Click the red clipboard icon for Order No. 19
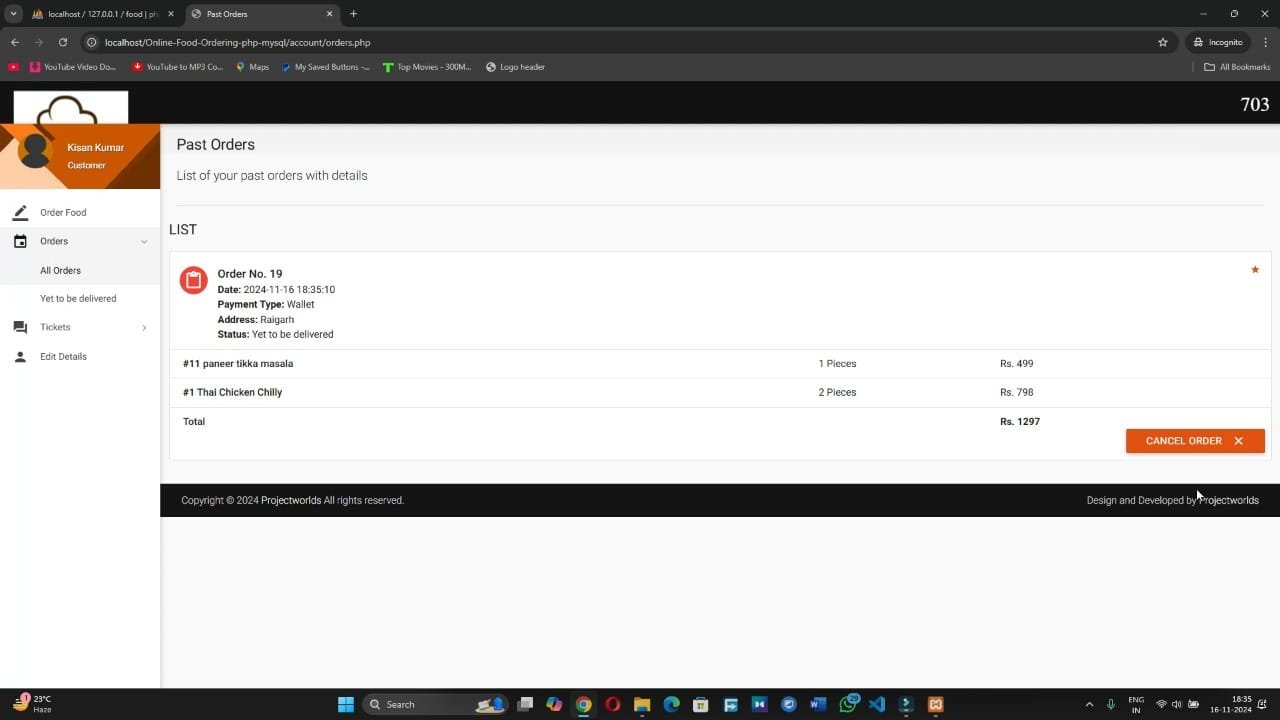The image size is (1280, 720). coord(193,280)
